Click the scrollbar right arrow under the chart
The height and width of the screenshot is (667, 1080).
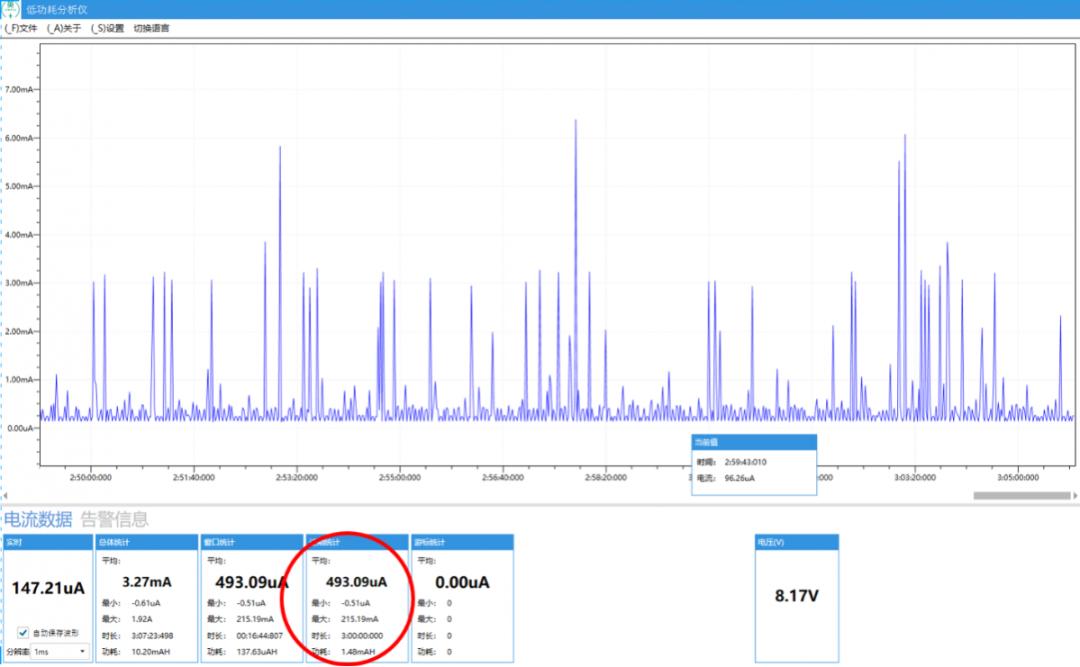(1075, 495)
